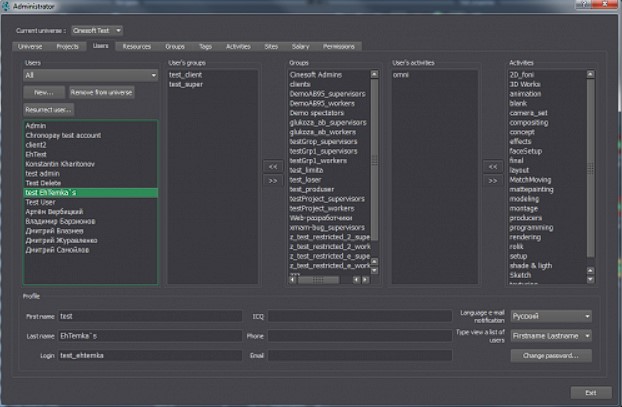Select user client2
The height and width of the screenshot is (407, 622).
point(90,145)
